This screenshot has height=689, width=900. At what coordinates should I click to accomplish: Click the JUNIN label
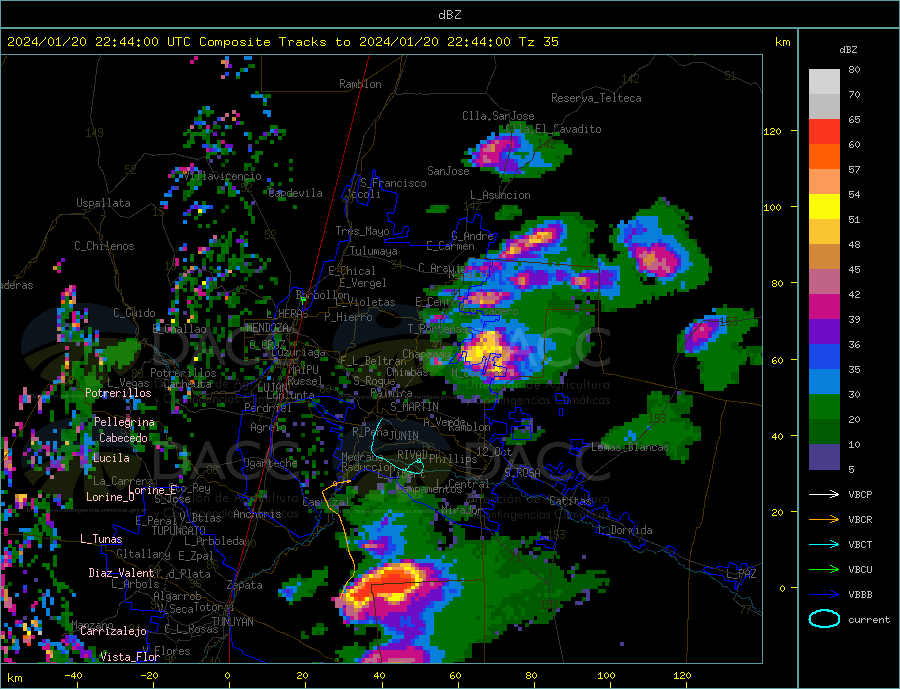[404, 436]
